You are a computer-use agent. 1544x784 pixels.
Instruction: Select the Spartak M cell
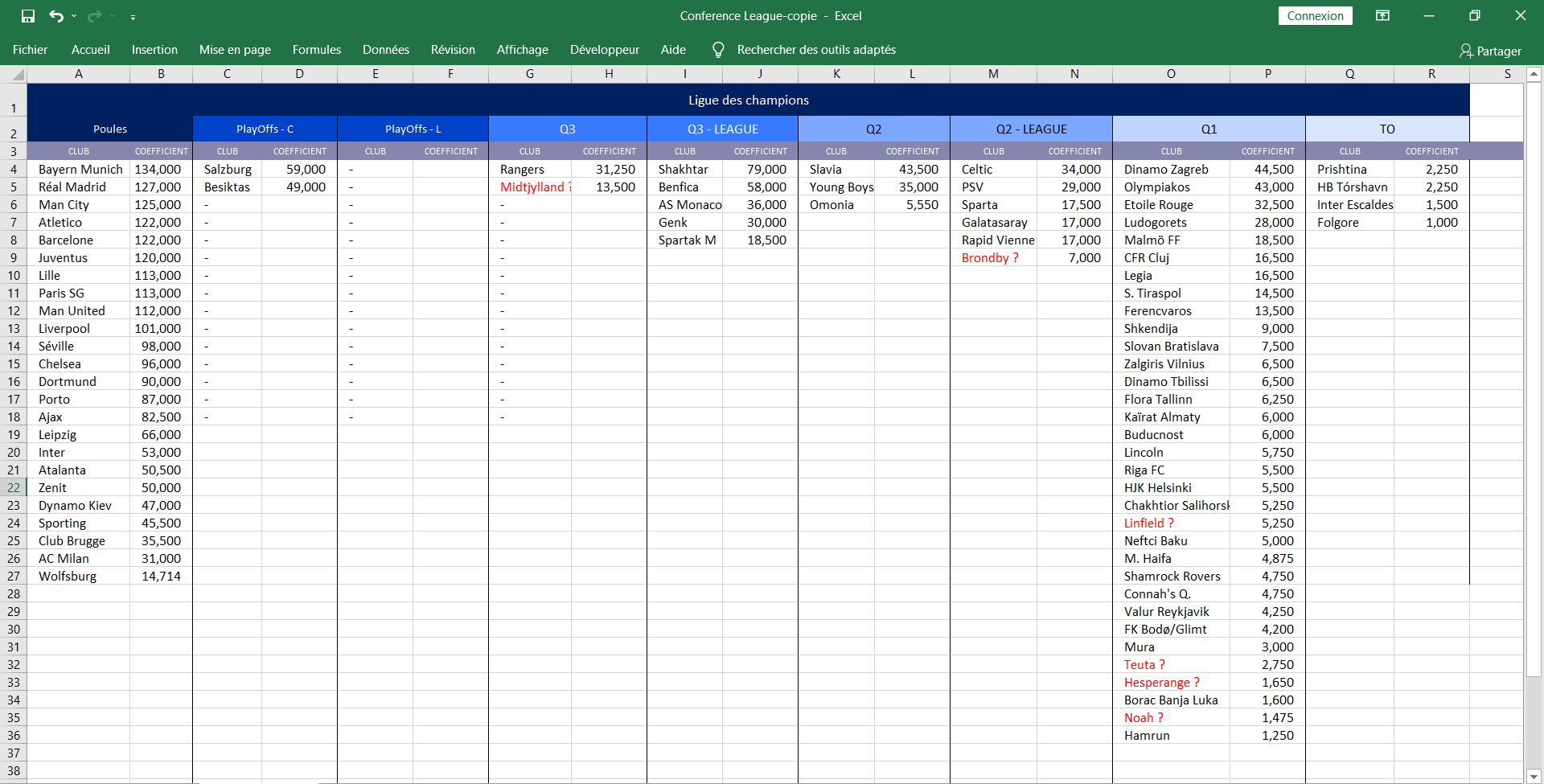(x=685, y=240)
